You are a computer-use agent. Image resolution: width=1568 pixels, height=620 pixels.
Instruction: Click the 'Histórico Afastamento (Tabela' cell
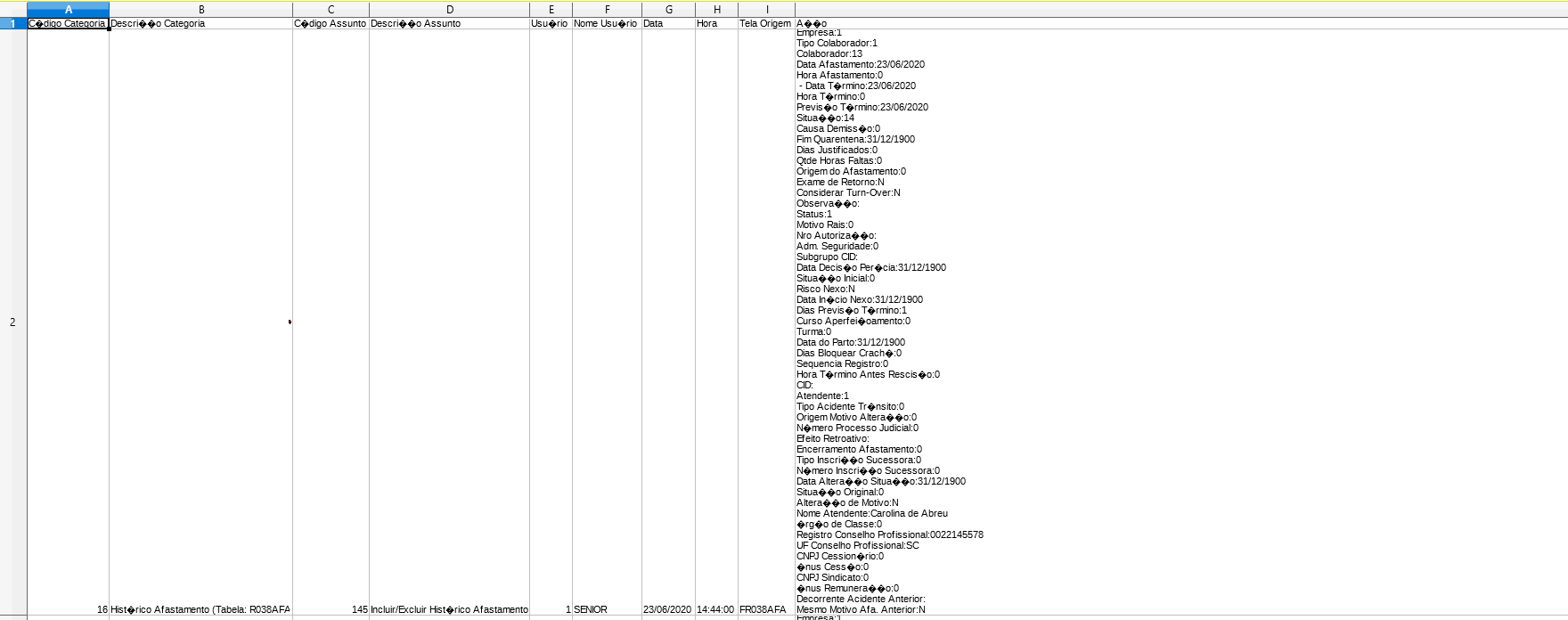click(x=200, y=609)
